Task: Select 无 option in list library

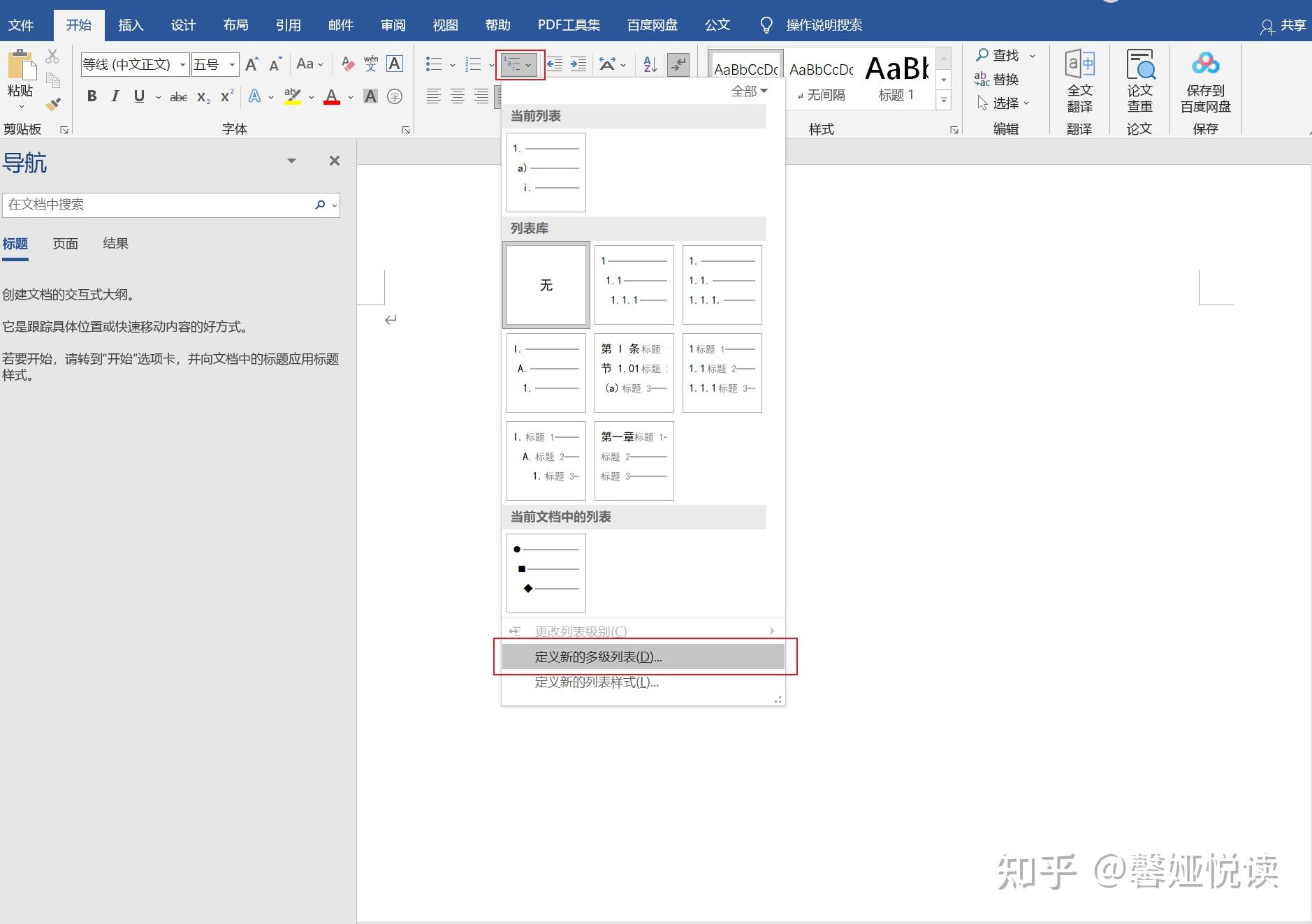Action: [546, 285]
